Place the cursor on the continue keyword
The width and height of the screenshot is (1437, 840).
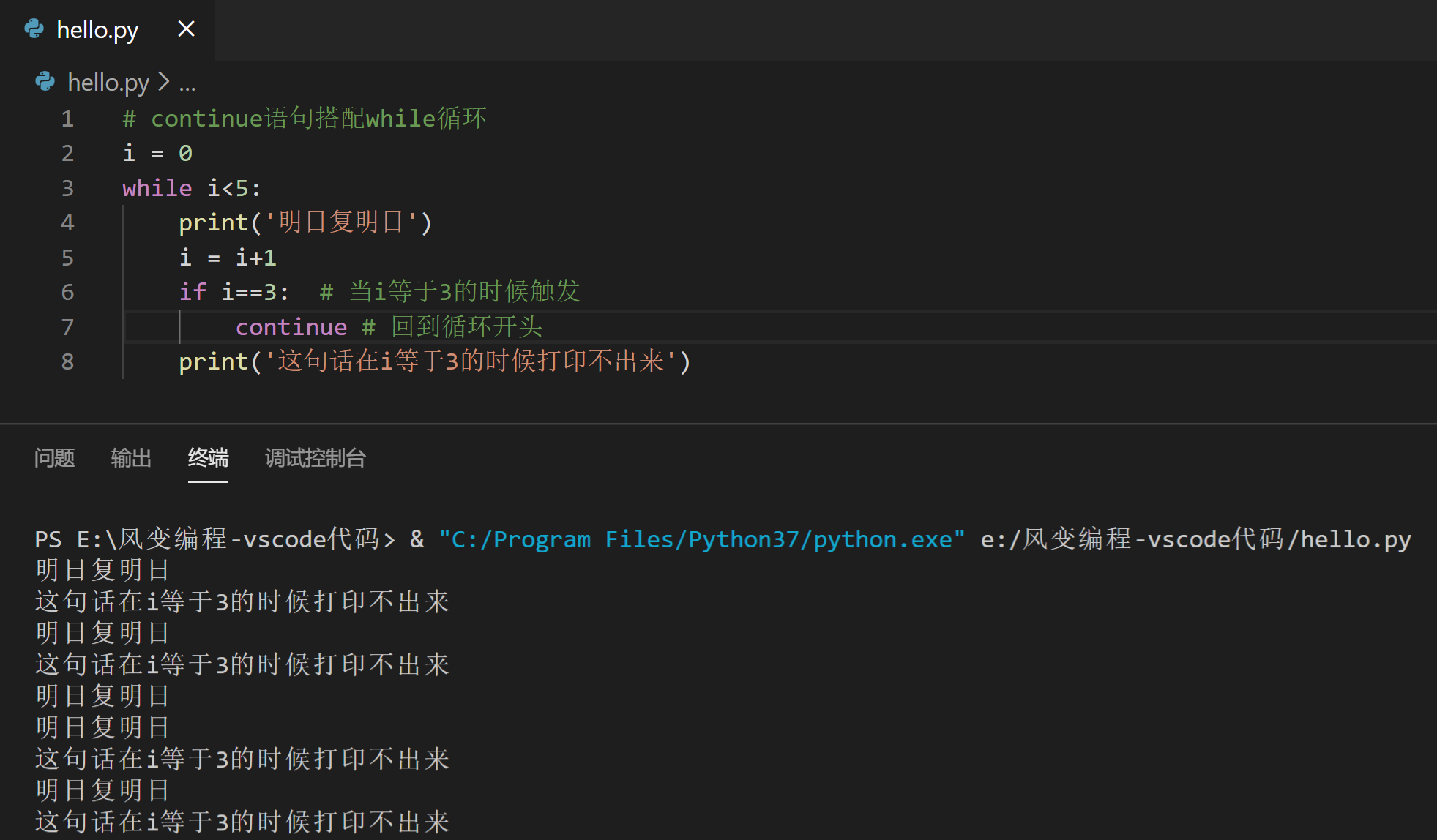click(291, 327)
